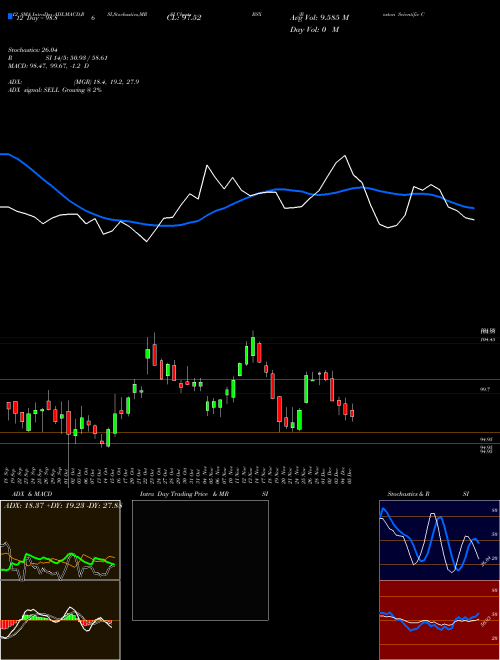Click the 'Intra Day Trading Price' panel title
Screen dimensions: 500x660
coord(174,494)
